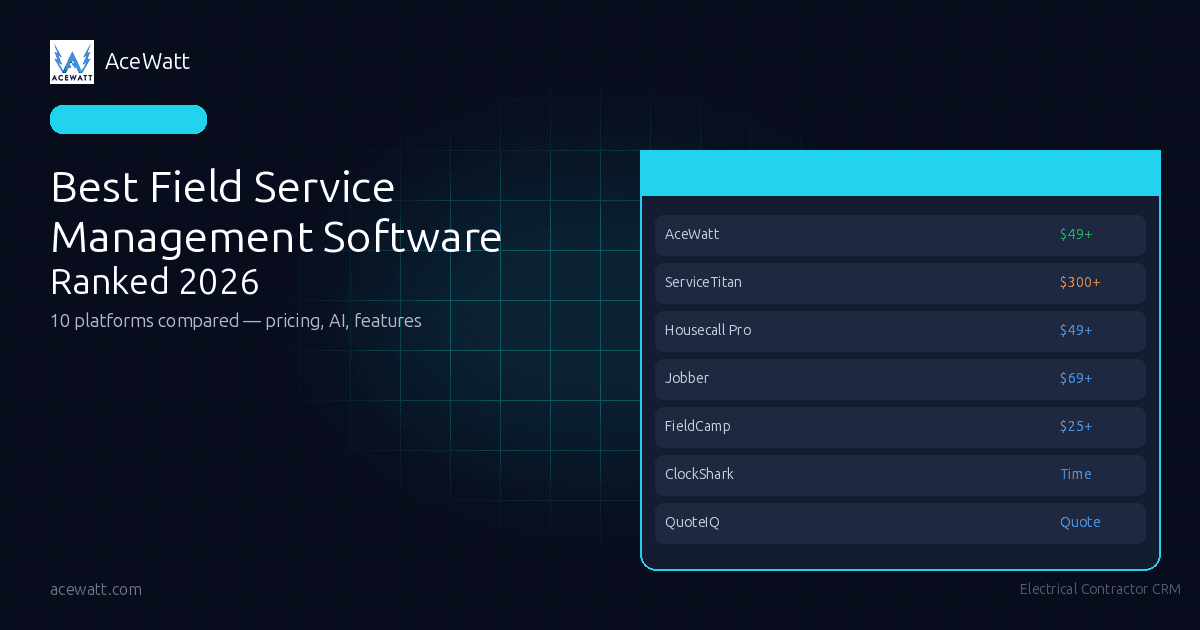Click the 'Time' label for ClockShark
The width and height of the screenshot is (1200, 630).
point(1076,474)
